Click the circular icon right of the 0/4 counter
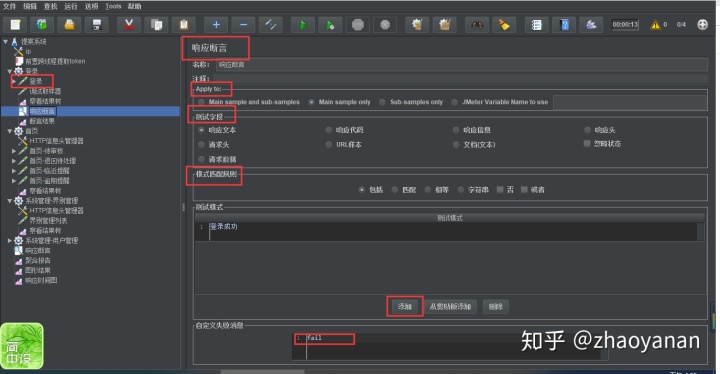This screenshot has height=374, width=720. coord(703,24)
